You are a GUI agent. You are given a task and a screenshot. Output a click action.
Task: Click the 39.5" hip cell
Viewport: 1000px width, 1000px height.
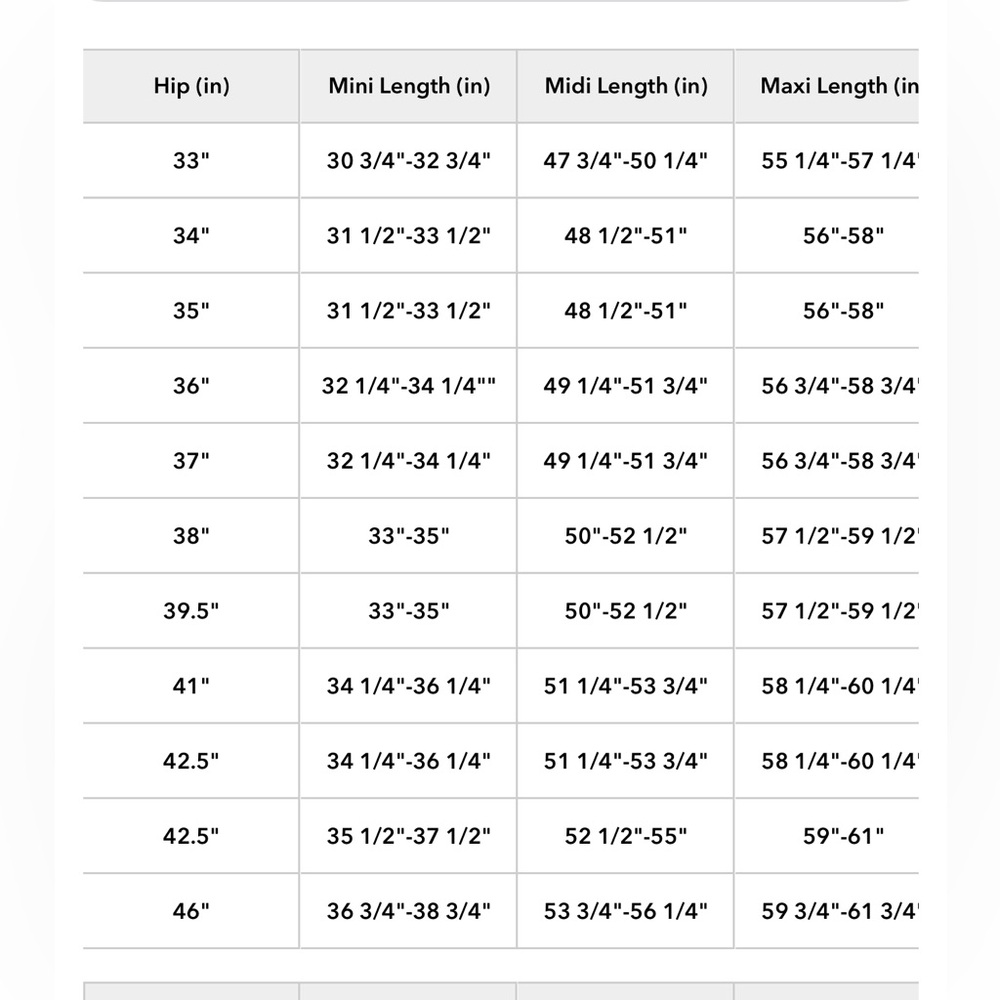[x=191, y=611]
